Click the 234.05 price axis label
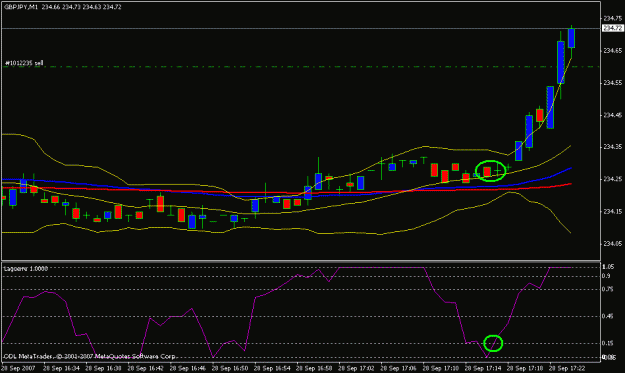Screen dimensions: 625x373 tap(613, 243)
